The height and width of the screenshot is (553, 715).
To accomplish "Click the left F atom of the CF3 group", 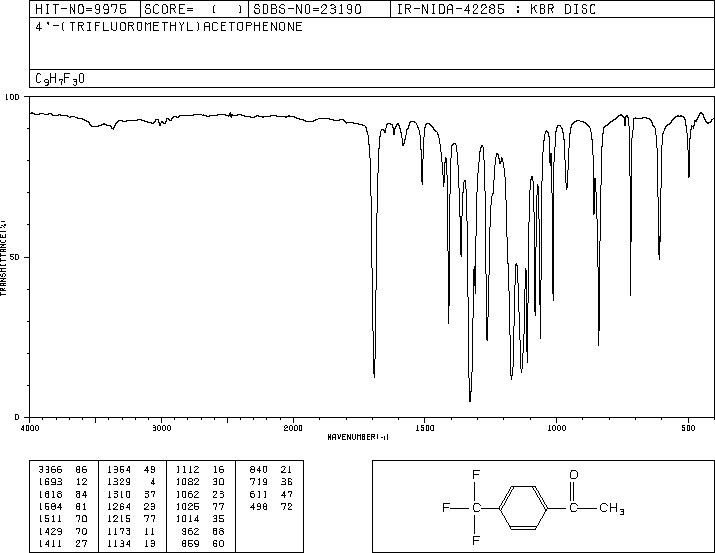I will point(446,507).
